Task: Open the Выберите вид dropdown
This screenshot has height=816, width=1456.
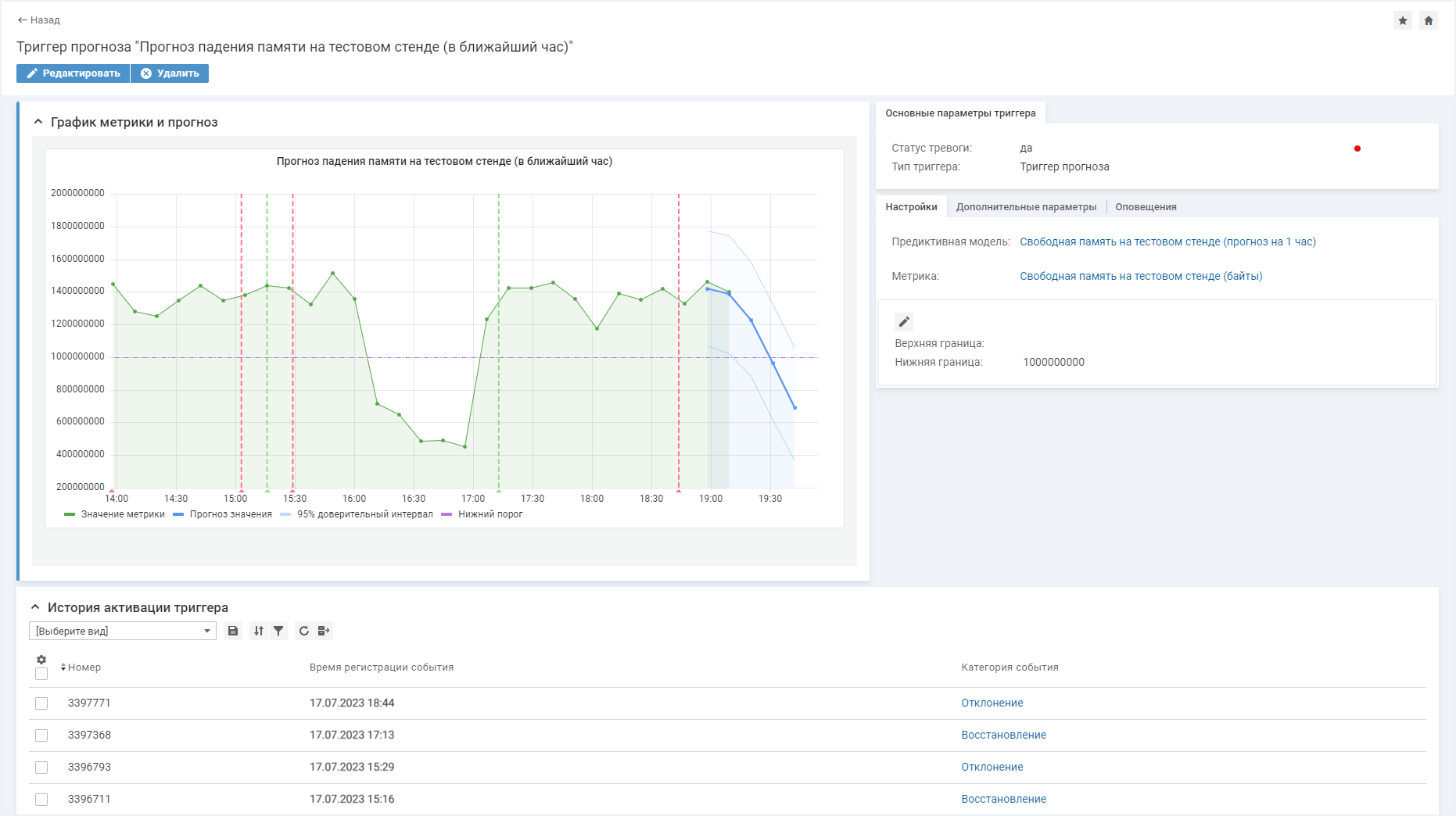Action: (123, 631)
